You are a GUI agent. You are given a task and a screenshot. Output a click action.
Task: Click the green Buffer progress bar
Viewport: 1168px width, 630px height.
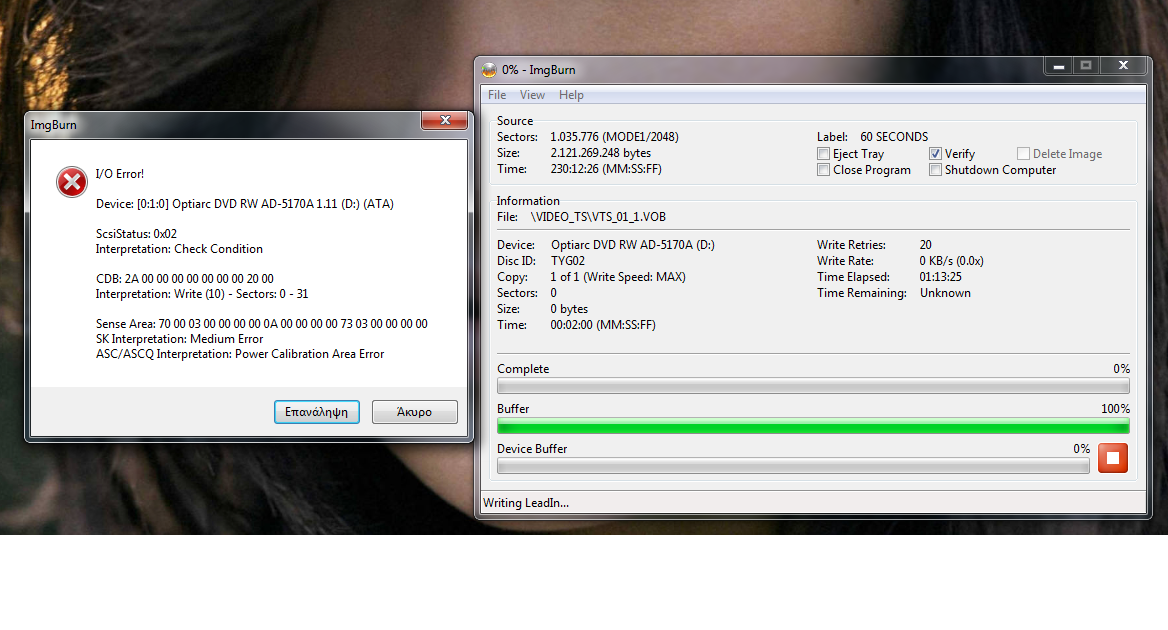tap(813, 426)
